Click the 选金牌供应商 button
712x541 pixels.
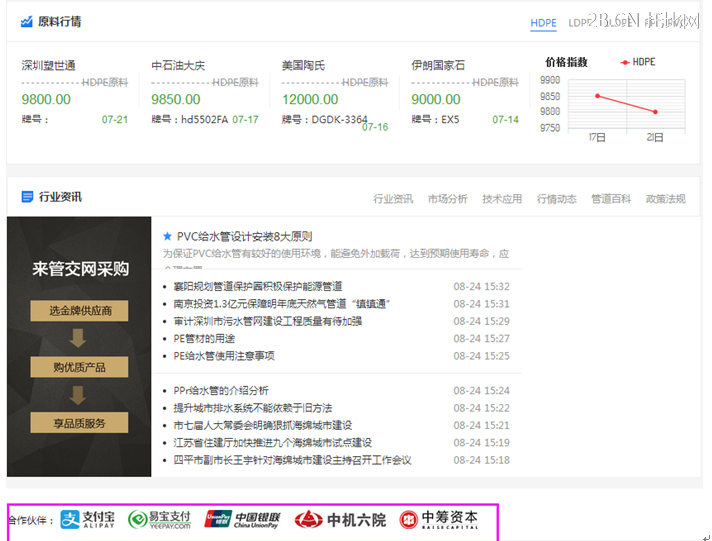[79, 311]
